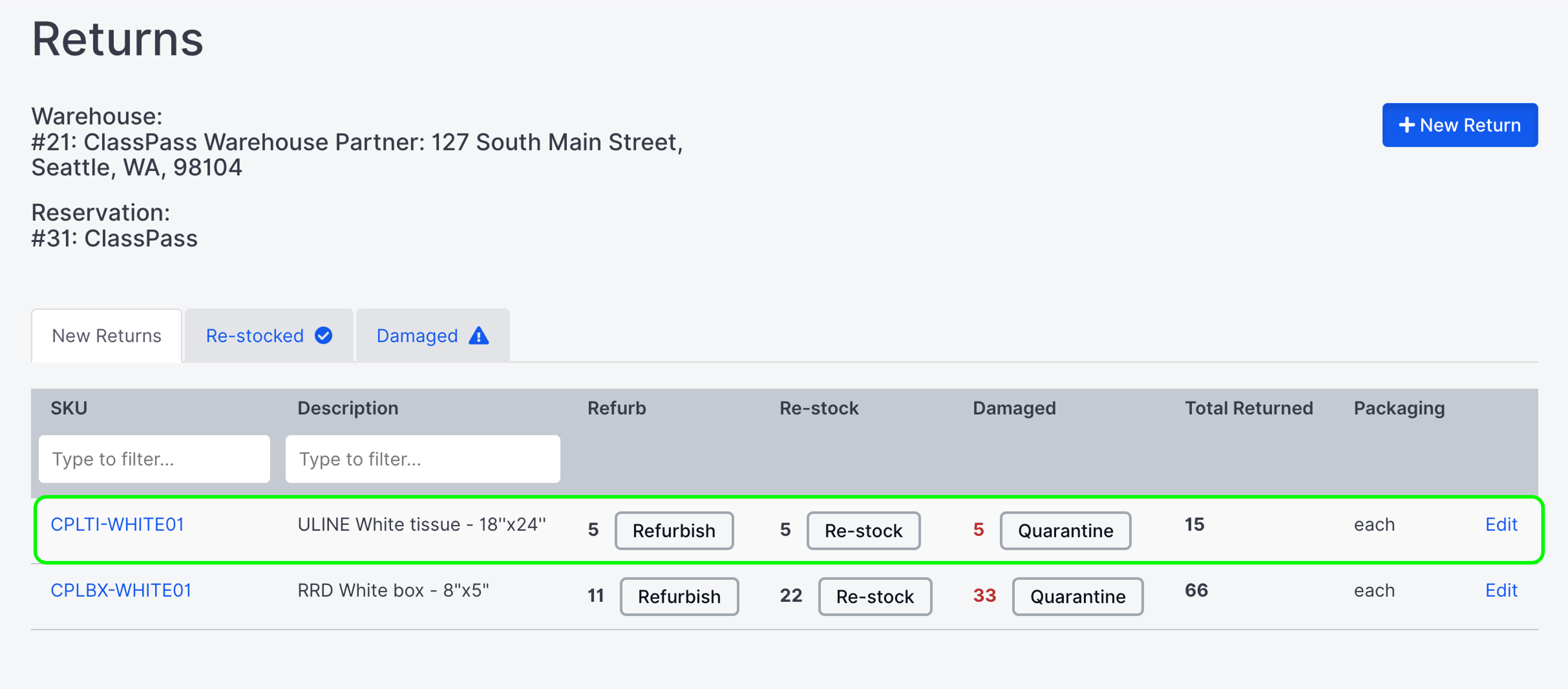
Task: Click Refurbish for RRD White box
Action: coord(679,596)
